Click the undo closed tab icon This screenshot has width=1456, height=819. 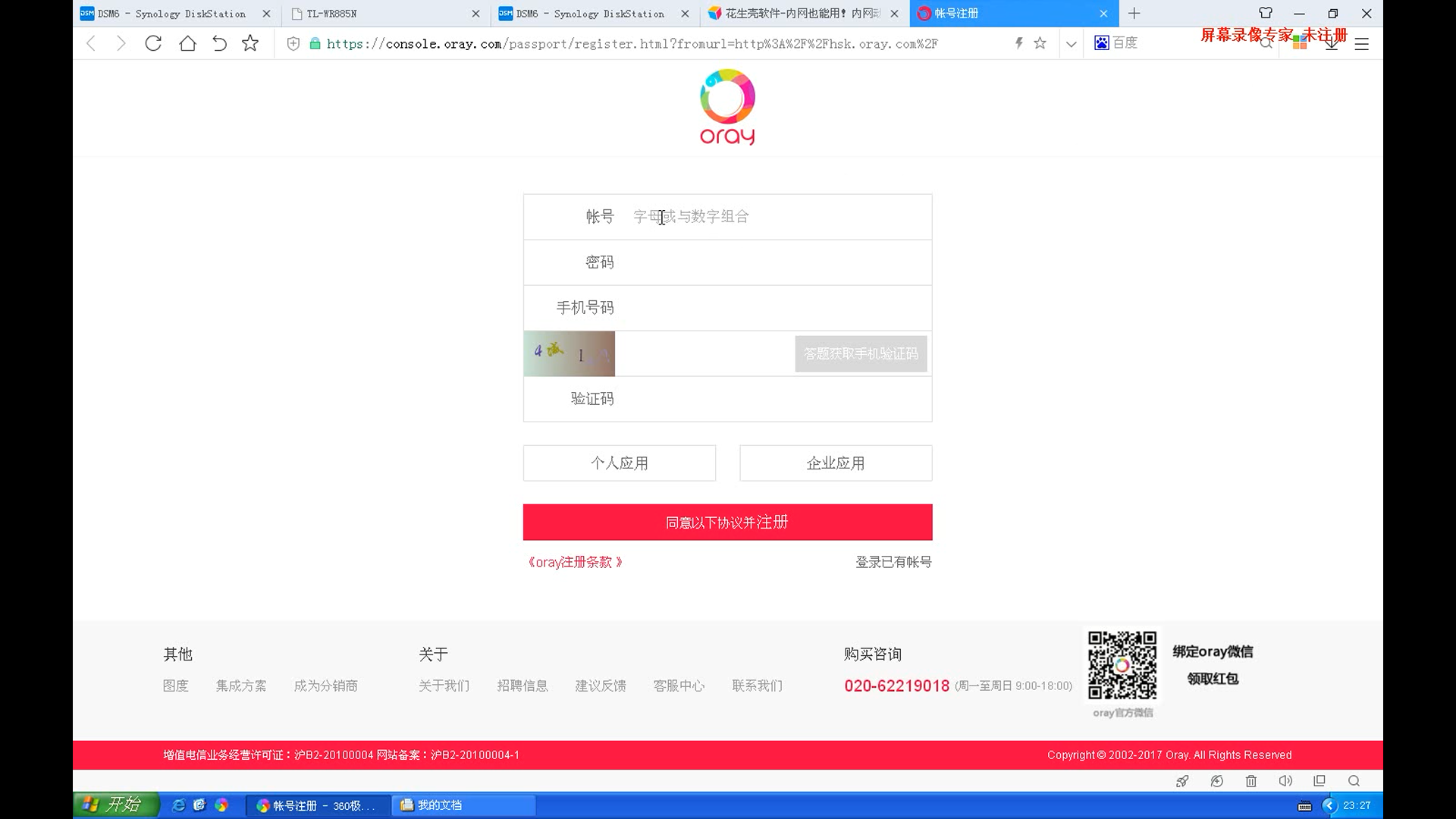pyautogui.click(x=219, y=43)
